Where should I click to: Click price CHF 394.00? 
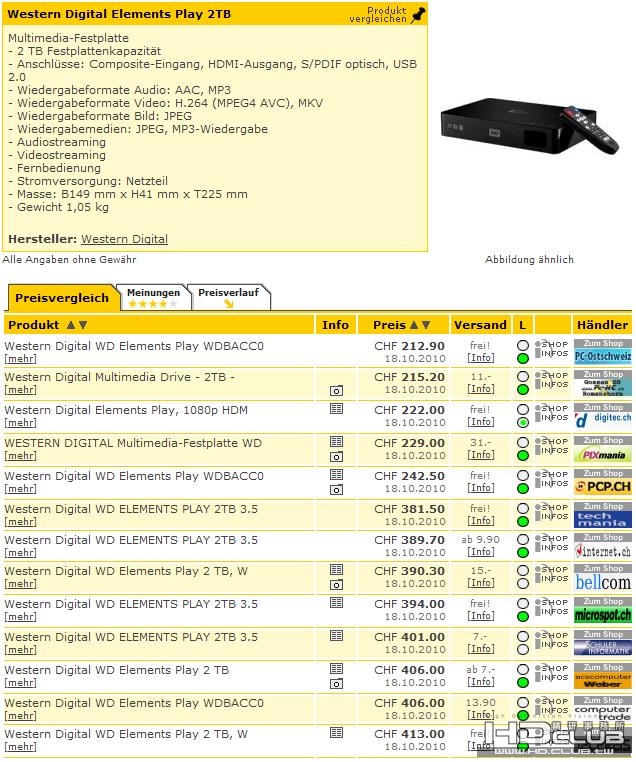(410, 604)
